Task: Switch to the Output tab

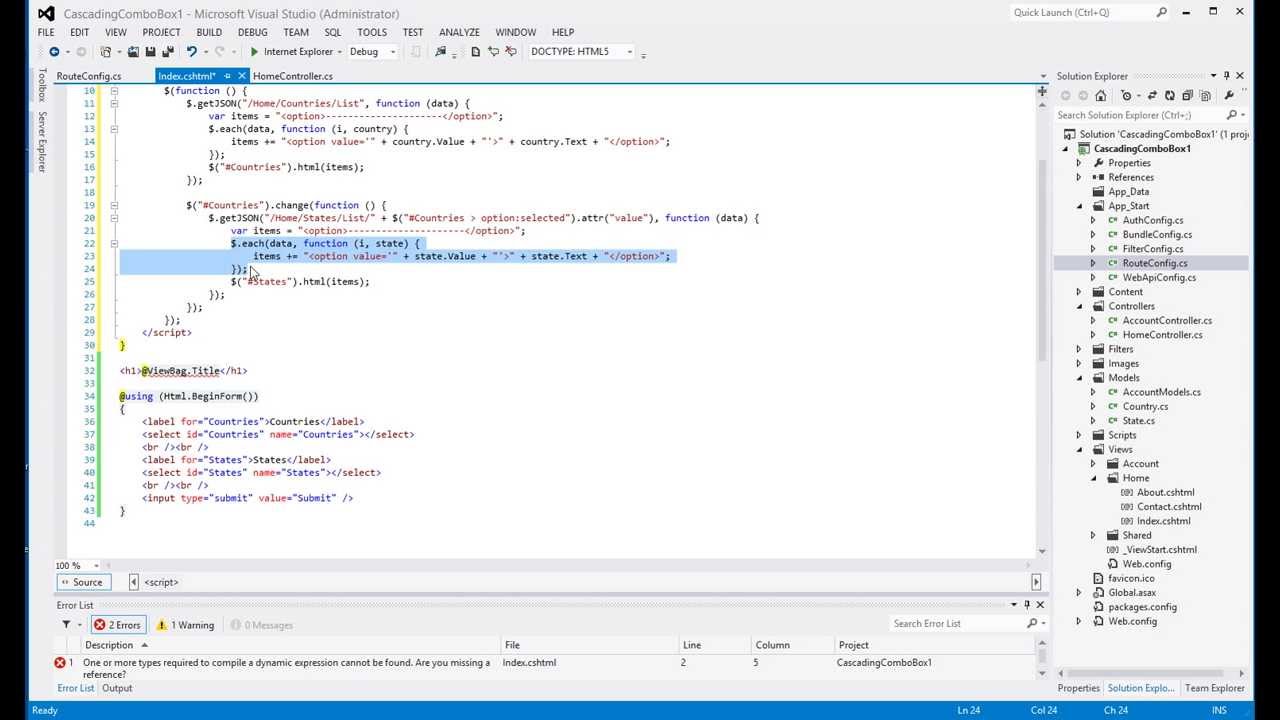Action: [117, 688]
